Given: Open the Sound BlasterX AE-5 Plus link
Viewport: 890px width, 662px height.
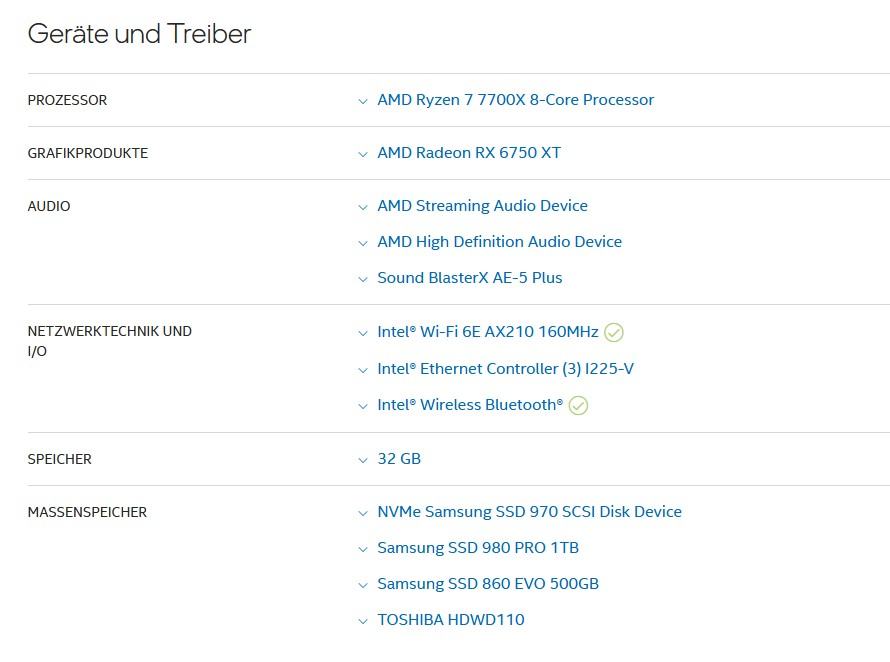Looking at the screenshot, I should [x=469, y=278].
